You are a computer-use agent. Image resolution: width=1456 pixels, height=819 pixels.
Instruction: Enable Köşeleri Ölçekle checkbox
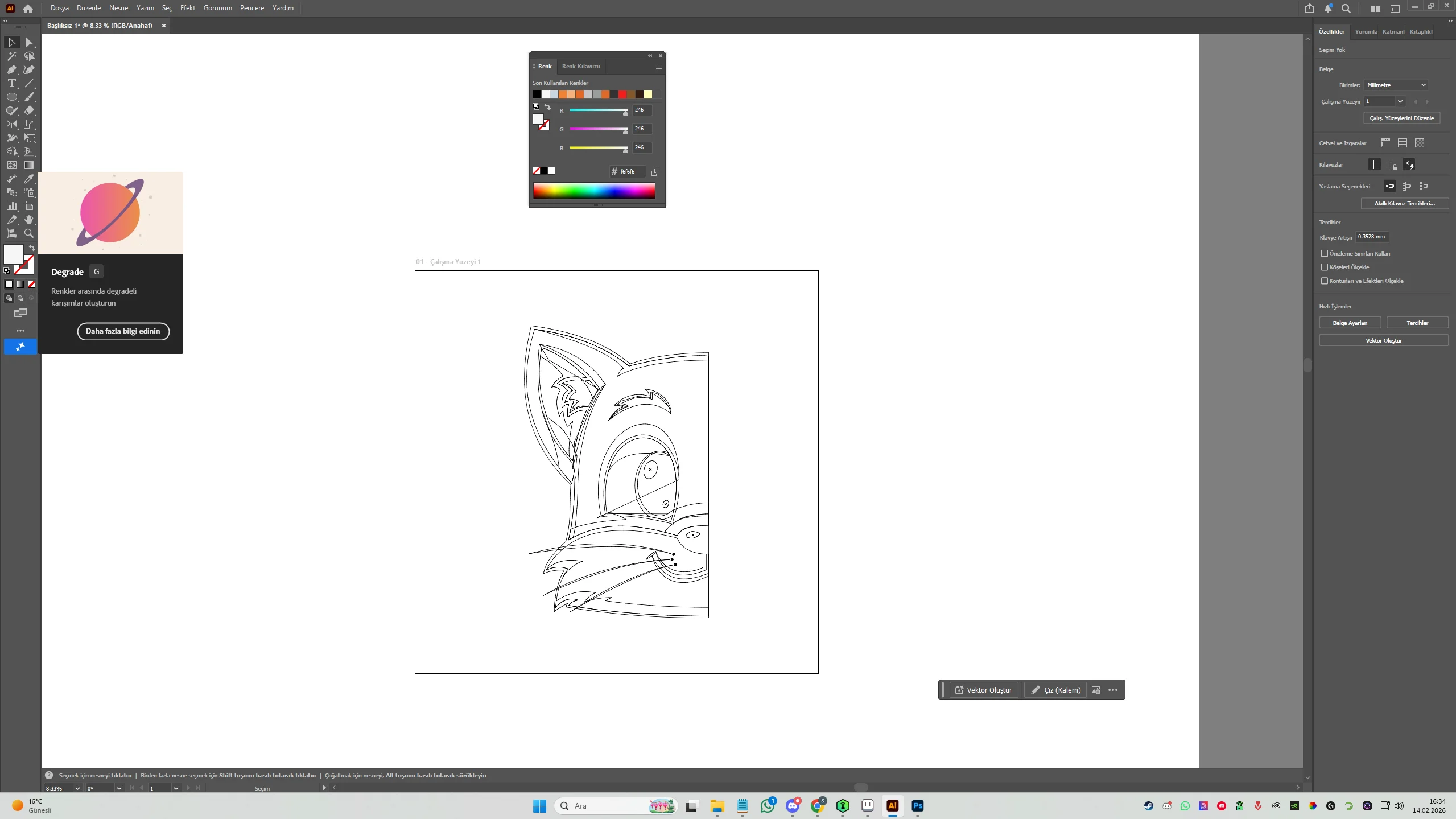click(x=1325, y=267)
